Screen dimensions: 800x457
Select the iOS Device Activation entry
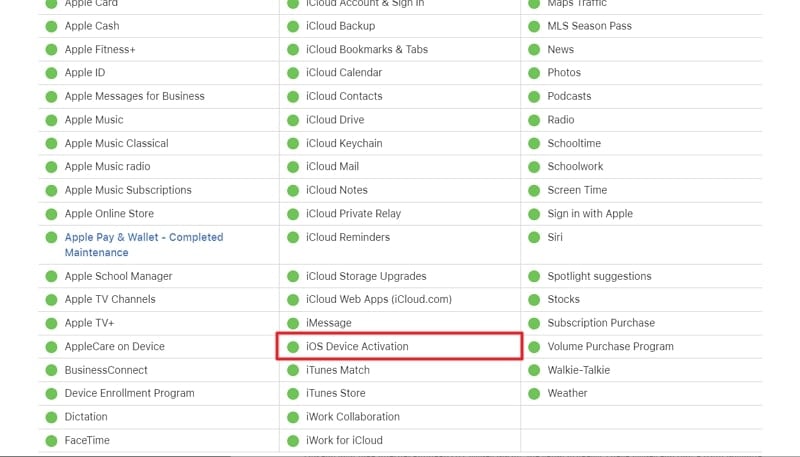tap(357, 347)
